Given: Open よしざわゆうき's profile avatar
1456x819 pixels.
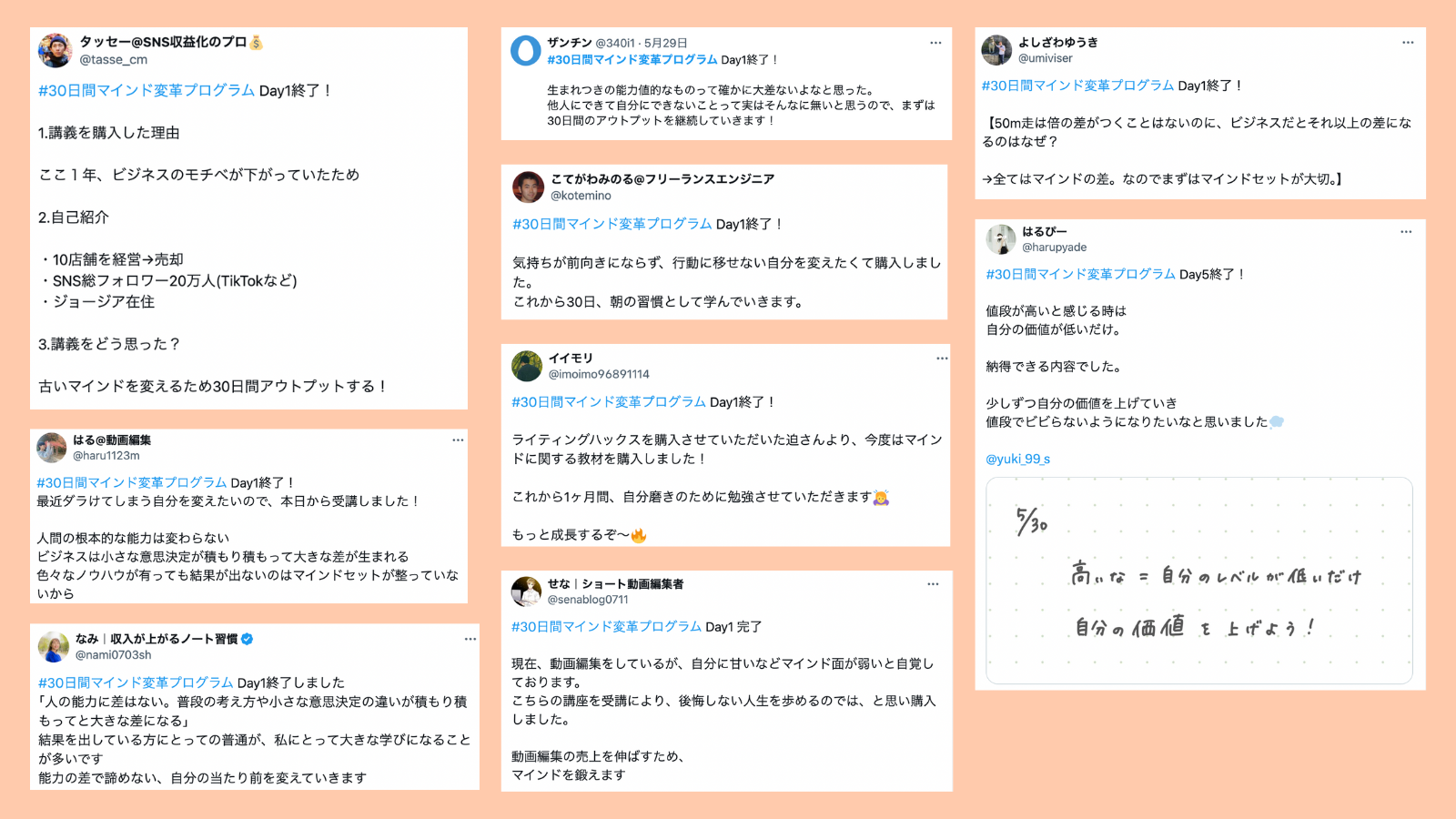Looking at the screenshot, I should tap(996, 50).
